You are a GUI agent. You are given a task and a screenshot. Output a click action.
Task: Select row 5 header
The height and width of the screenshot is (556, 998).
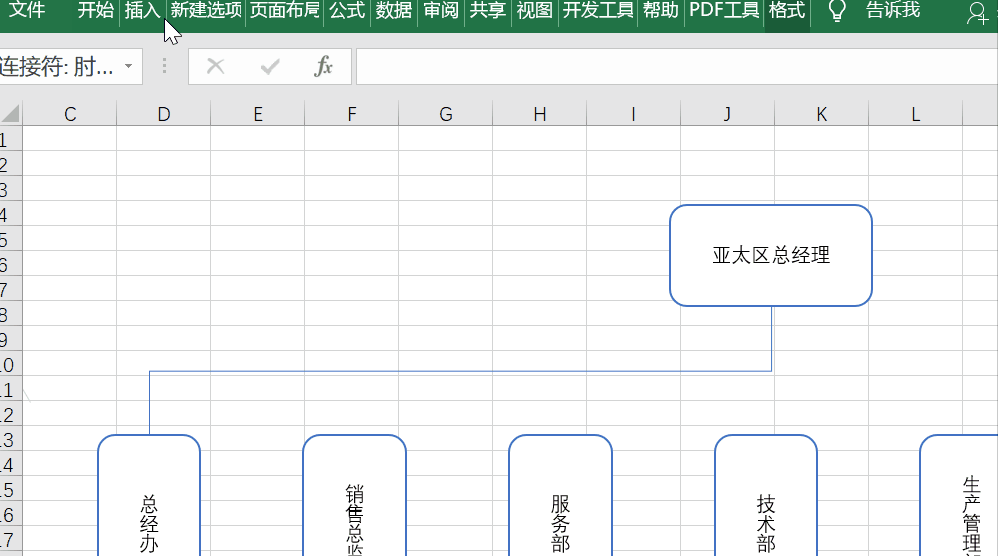tap(11, 239)
